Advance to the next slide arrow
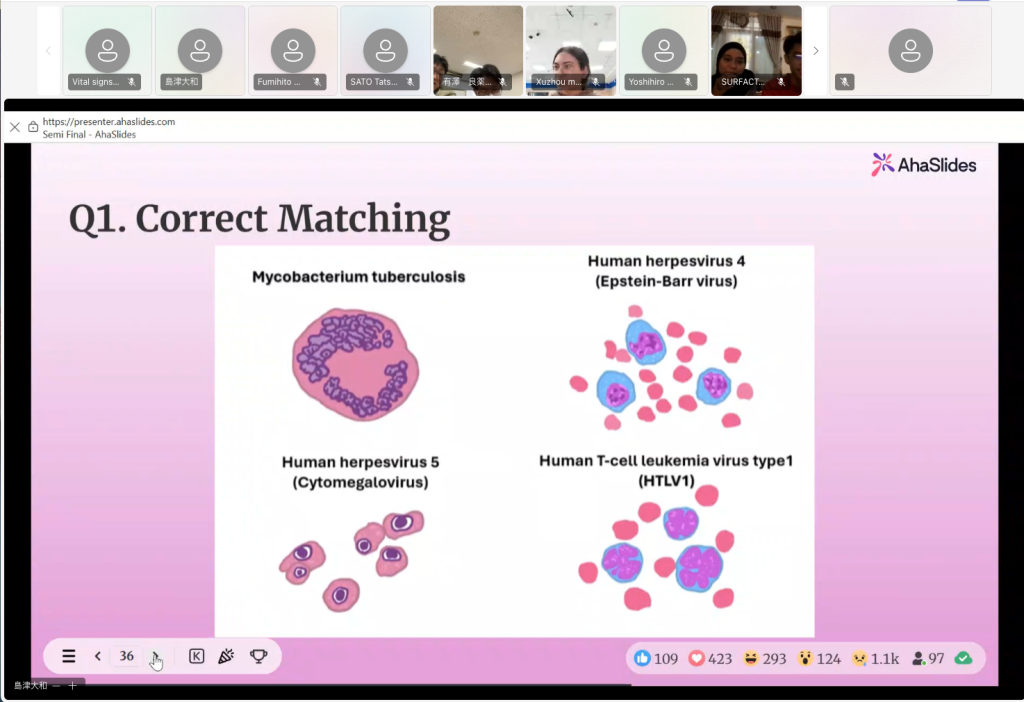The height and width of the screenshot is (702, 1024). pos(155,656)
